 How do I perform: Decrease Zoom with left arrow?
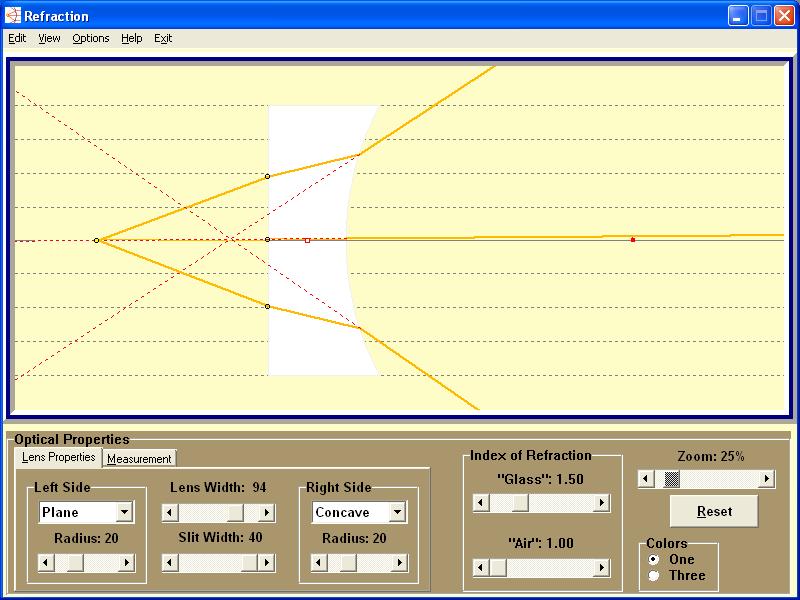click(x=646, y=479)
